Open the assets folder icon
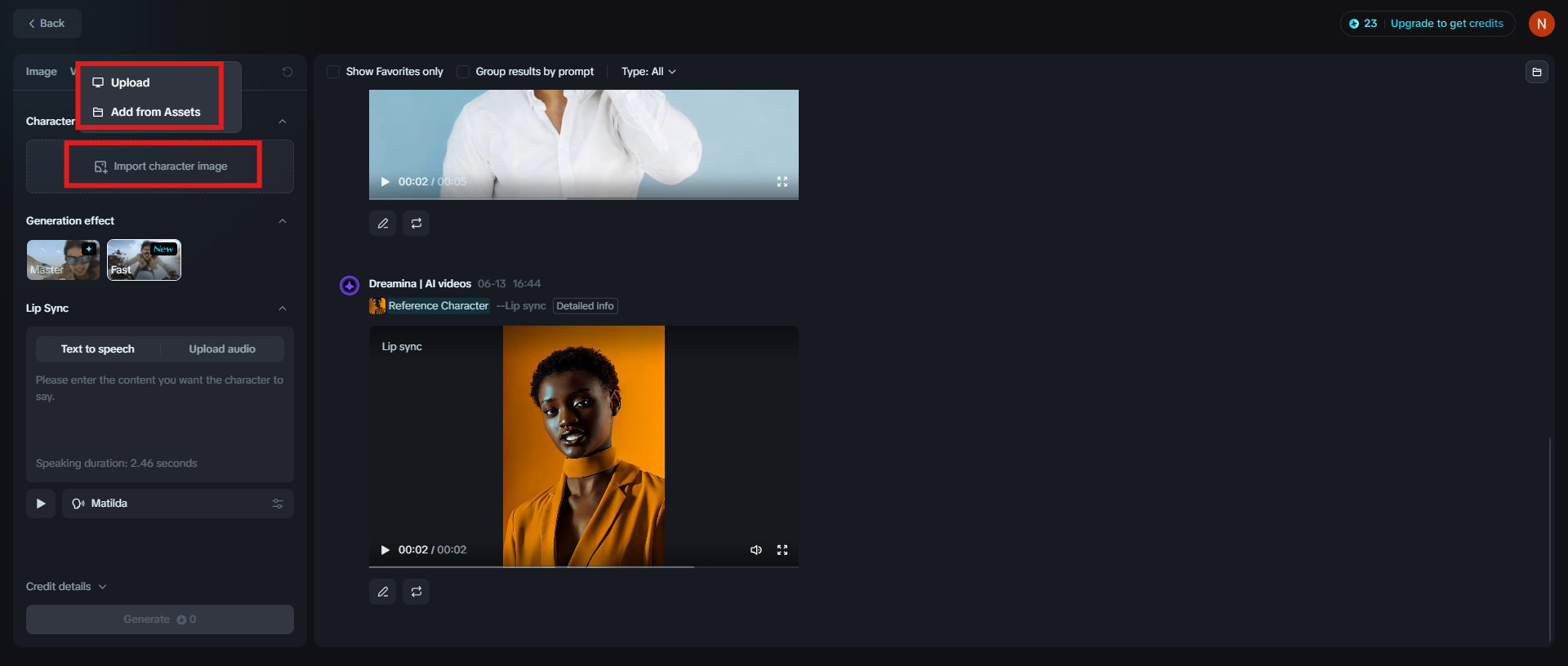This screenshot has height=666, width=1568. pos(1536,72)
